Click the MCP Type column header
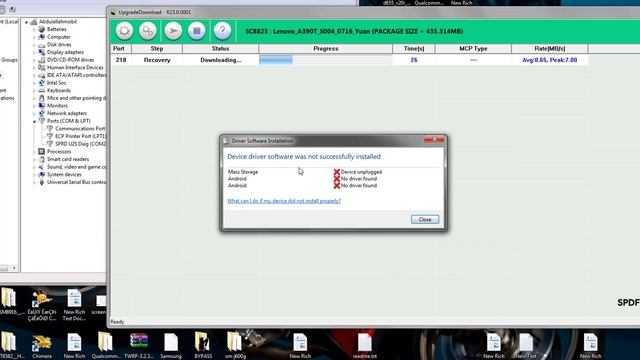Image resolution: width=640 pixels, height=360 pixels. click(x=473, y=49)
